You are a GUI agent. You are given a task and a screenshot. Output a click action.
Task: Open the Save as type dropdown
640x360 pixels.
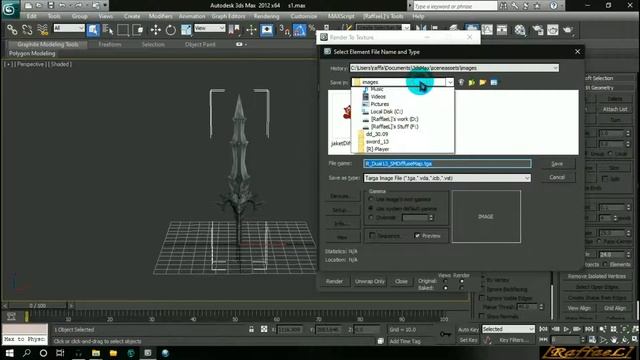(527, 178)
